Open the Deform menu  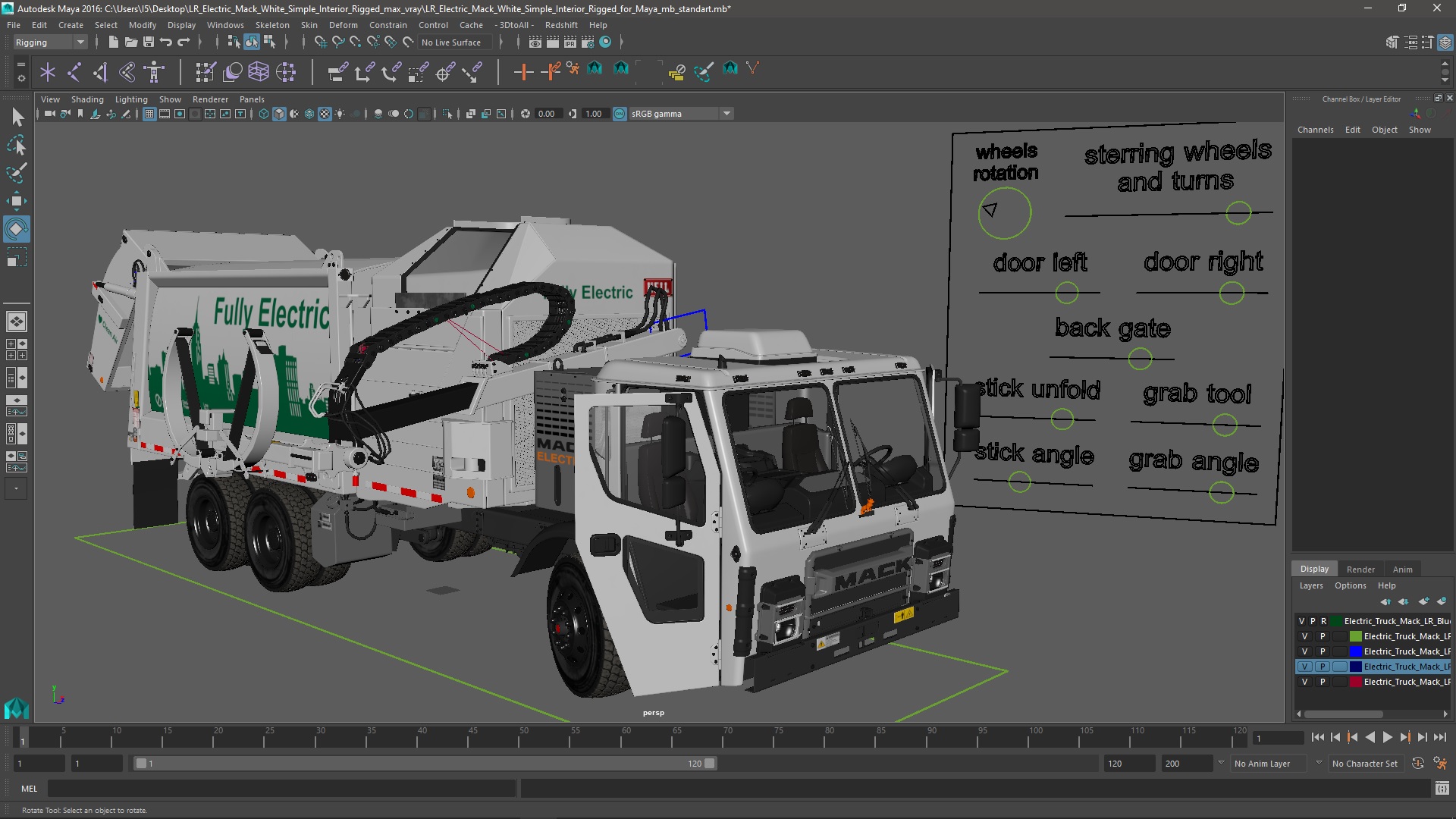[x=343, y=25]
